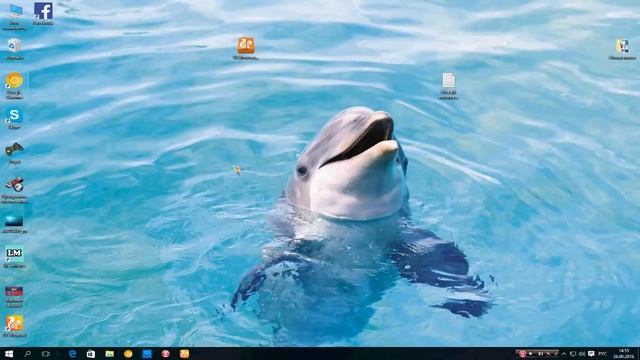Open network status tray icon
Image resolution: width=640 pixels, height=360 pixels.
point(573,354)
